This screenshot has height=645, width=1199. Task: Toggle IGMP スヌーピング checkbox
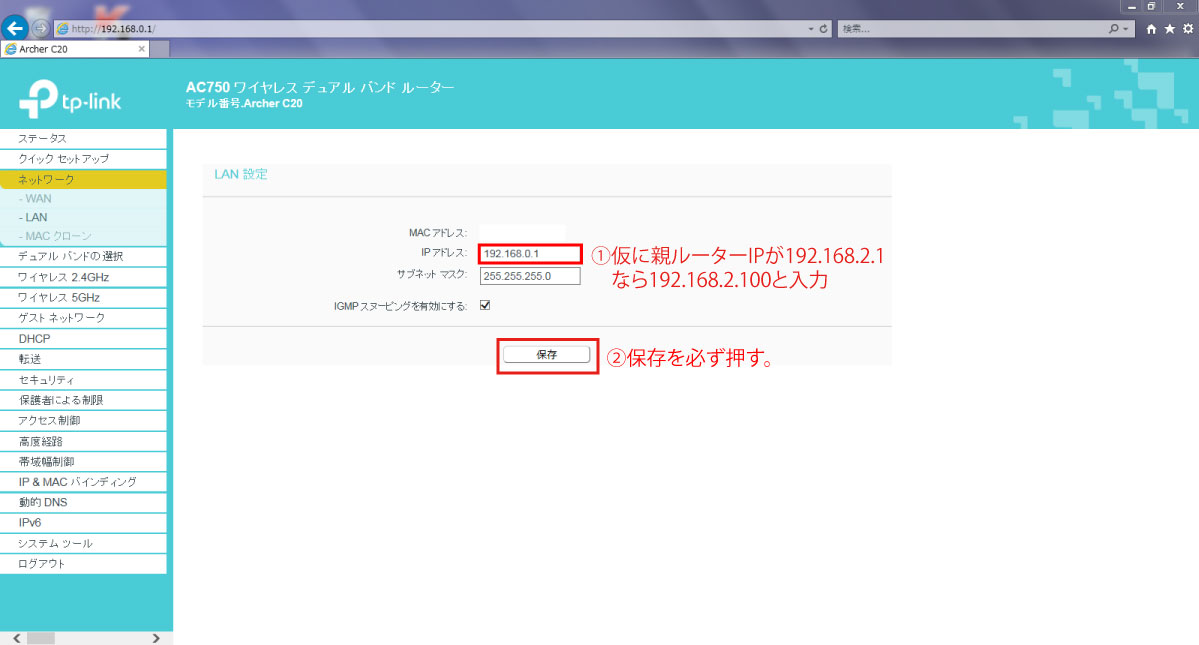(x=485, y=306)
